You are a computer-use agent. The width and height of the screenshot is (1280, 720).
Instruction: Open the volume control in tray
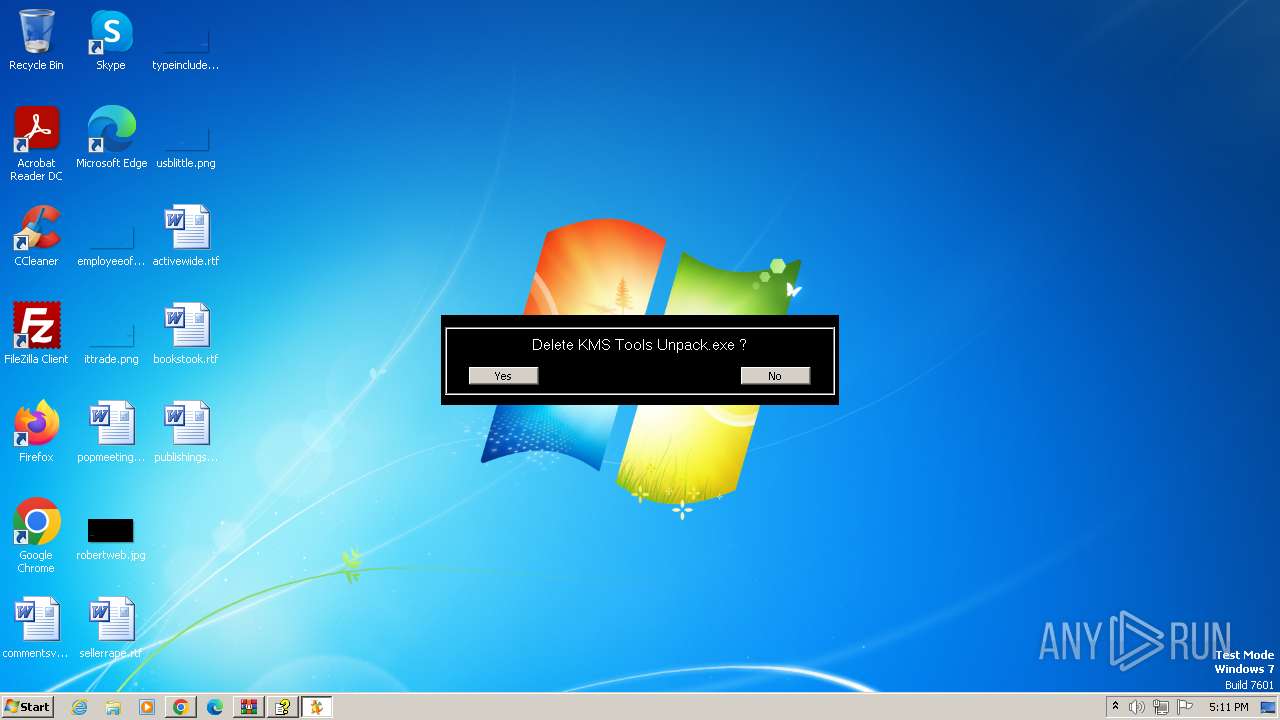click(x=1137, y=707)
